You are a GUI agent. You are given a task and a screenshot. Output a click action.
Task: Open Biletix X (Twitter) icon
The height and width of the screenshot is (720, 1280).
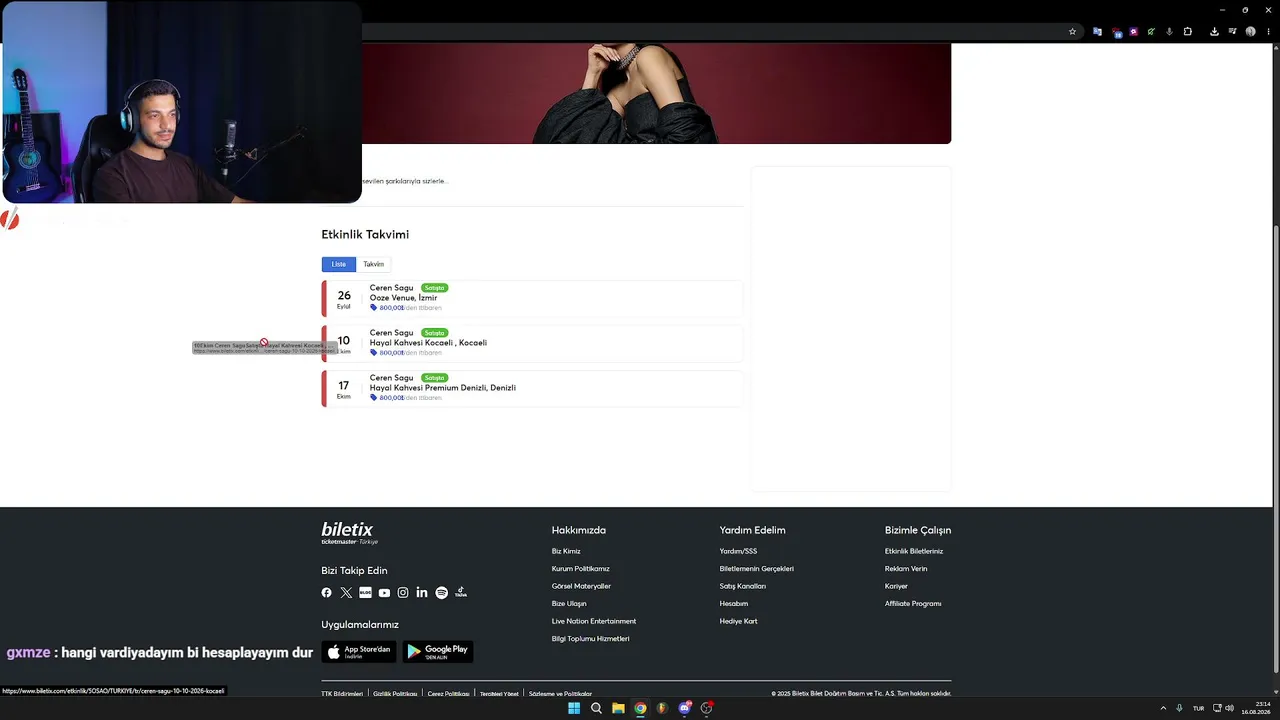tap(346, 593)
